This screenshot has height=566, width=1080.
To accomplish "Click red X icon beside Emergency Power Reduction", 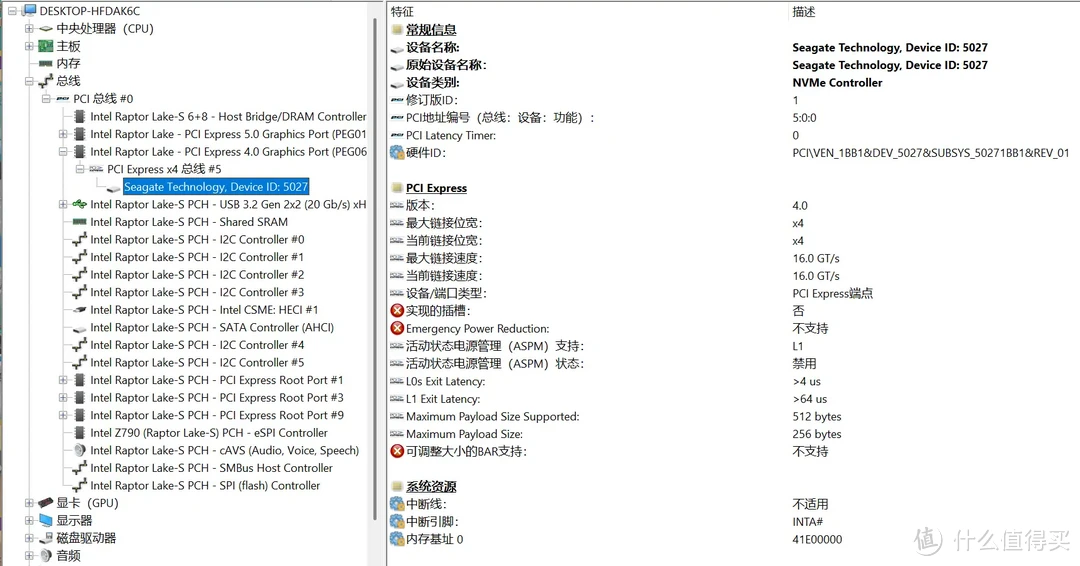I will click(x=397, y=328).
